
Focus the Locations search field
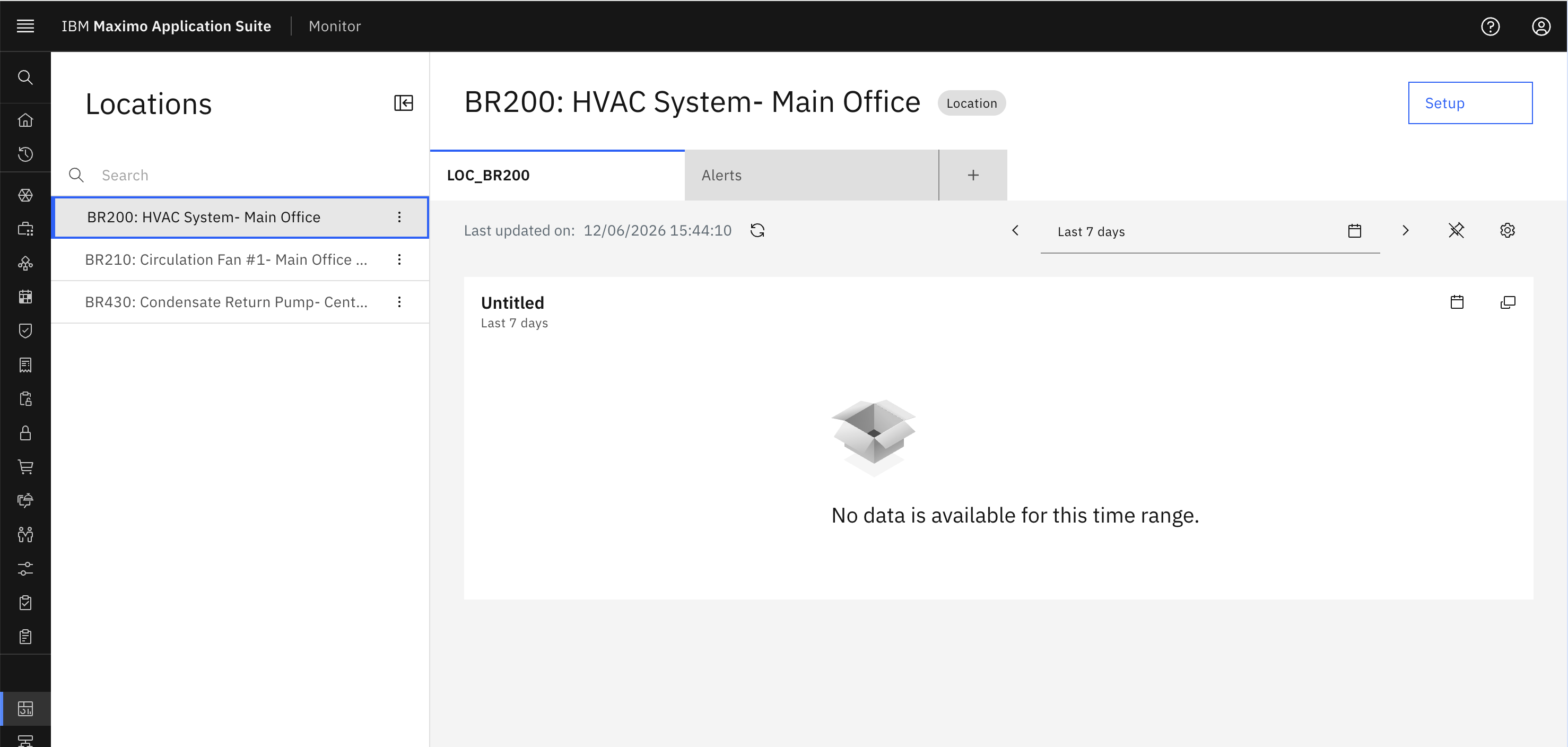coord(240,175)
